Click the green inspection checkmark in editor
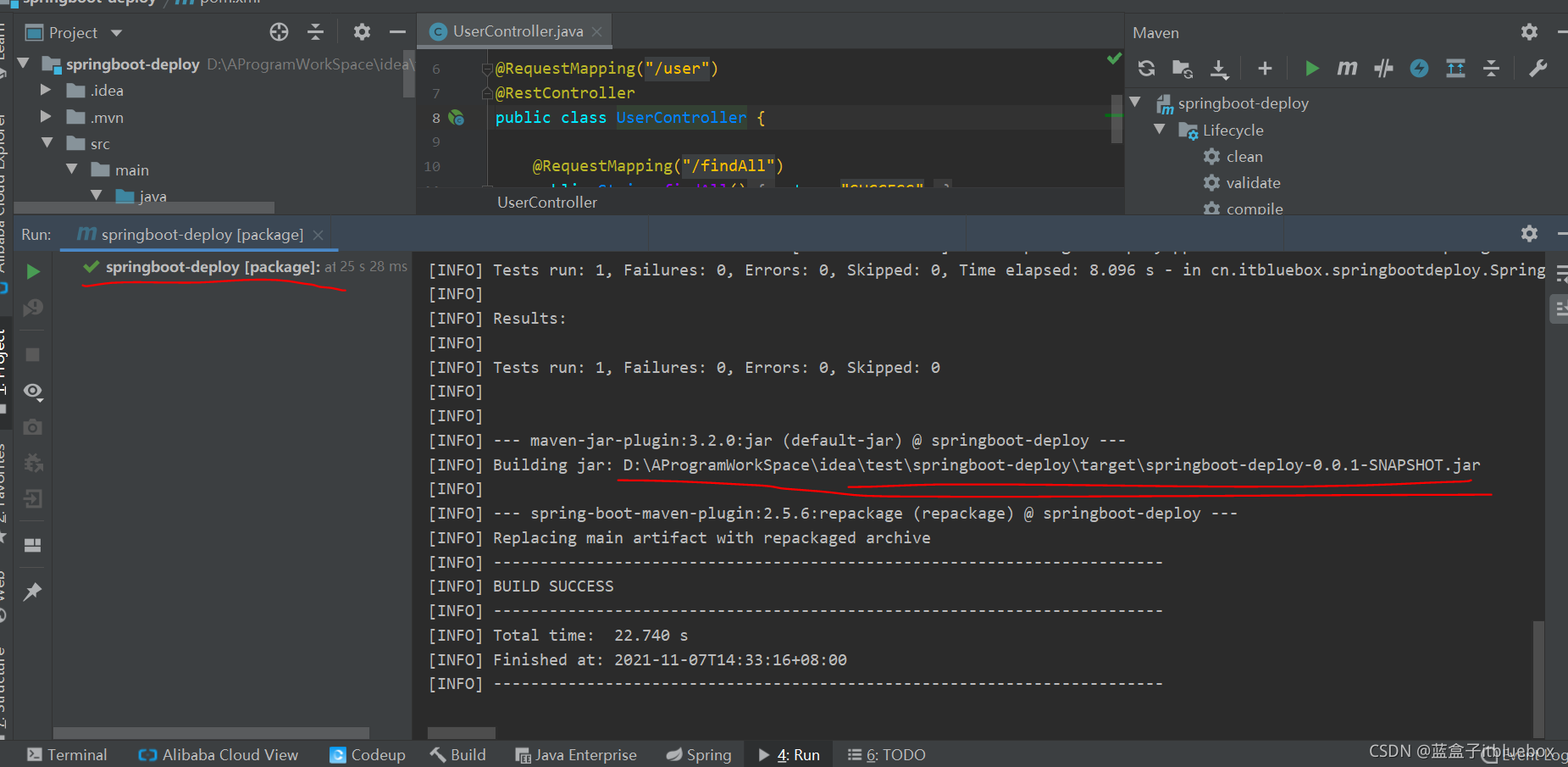 point(1114,58)
